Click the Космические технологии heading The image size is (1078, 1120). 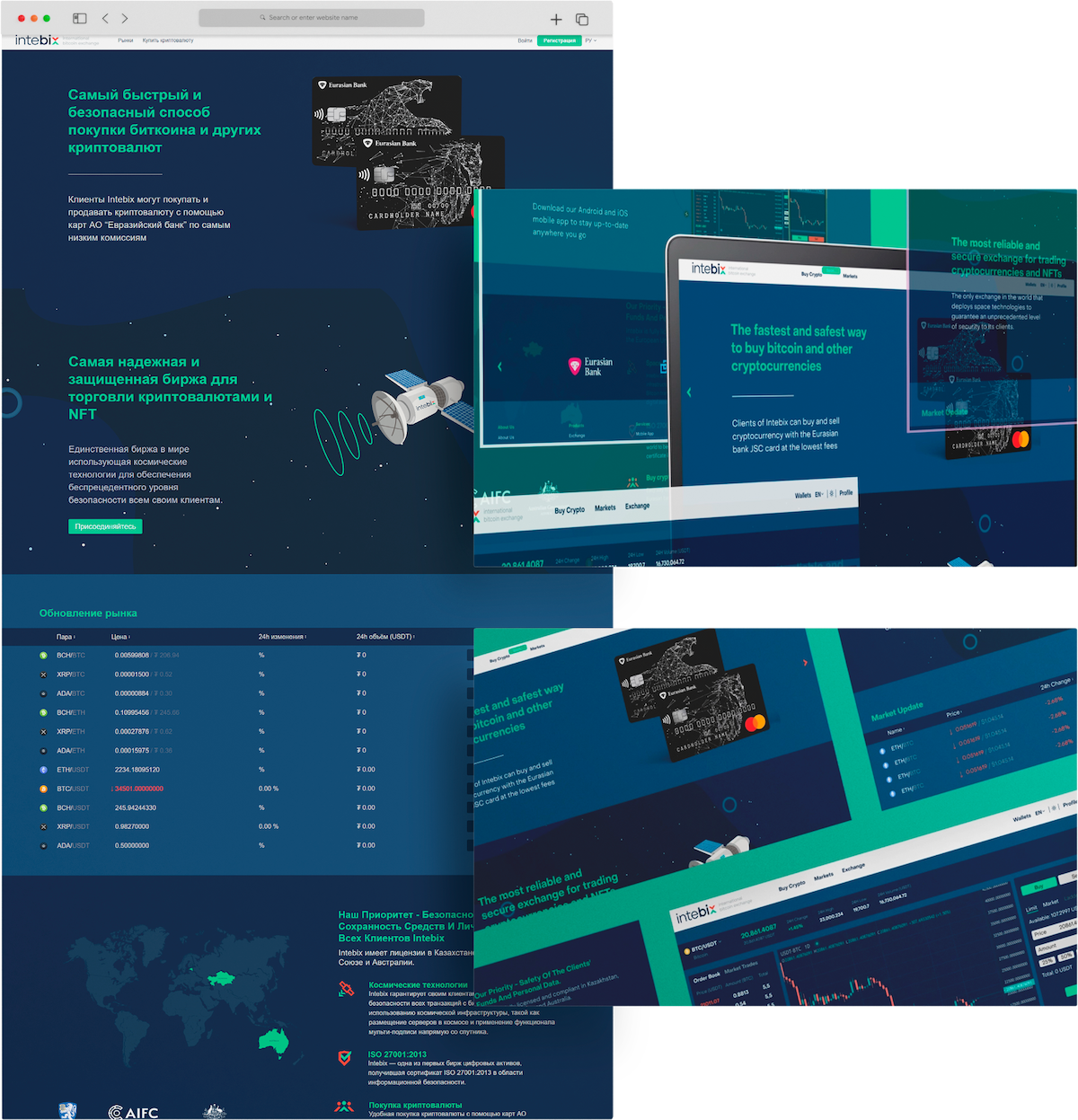tap(418, 985)
